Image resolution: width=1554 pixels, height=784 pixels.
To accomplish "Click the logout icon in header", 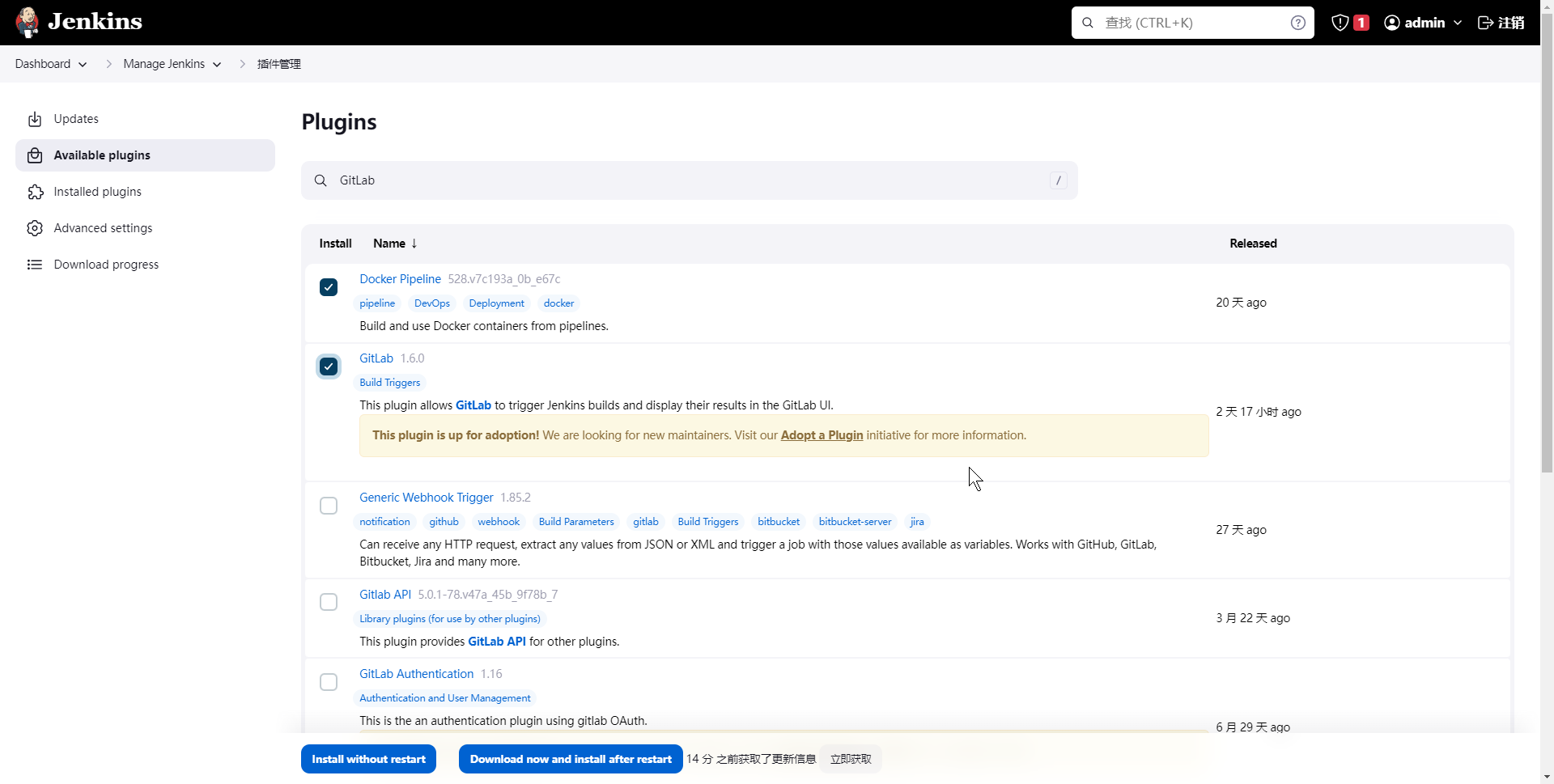I will (1485, 23).
